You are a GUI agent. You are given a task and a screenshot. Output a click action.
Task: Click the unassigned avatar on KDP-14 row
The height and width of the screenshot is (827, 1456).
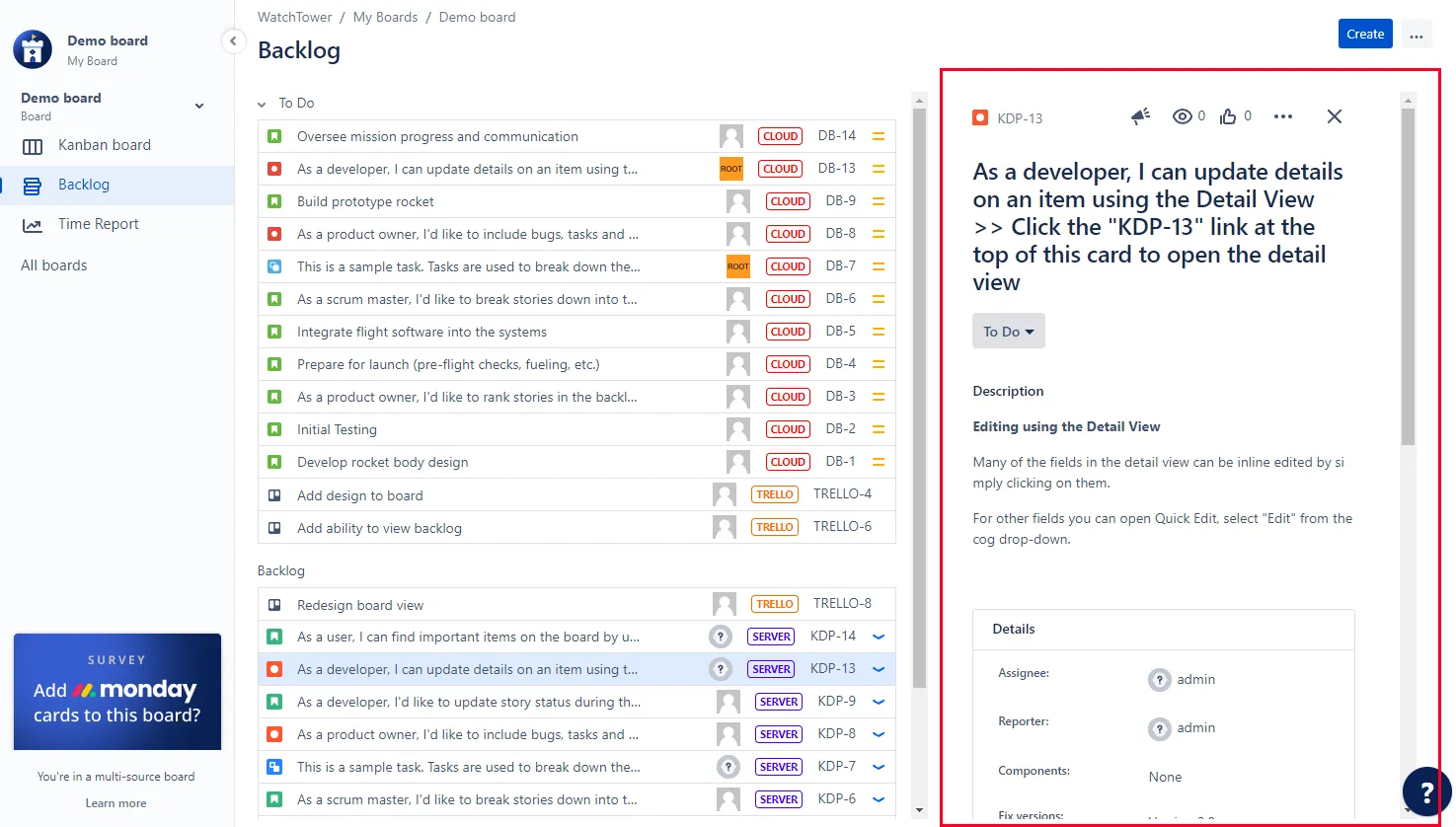point(721,637)
